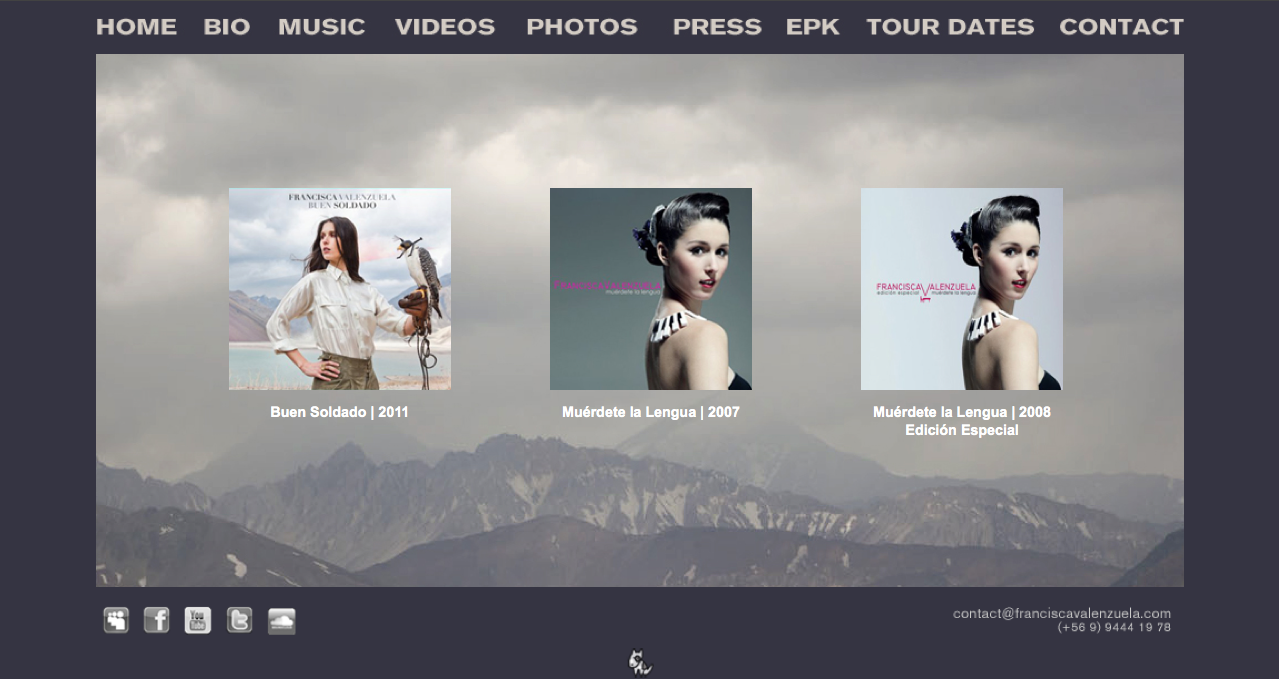Select the Muérdete la Lengua 2007 cover

651,289
